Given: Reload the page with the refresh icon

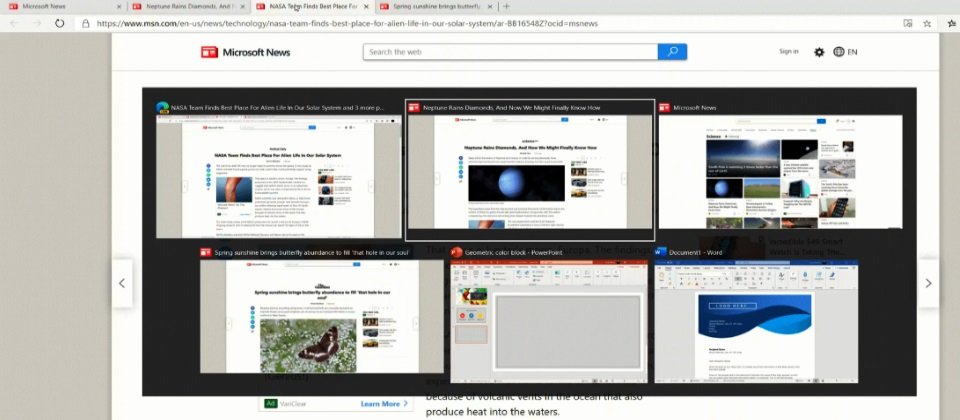Looking at the screenshot, I should [59, 23].
